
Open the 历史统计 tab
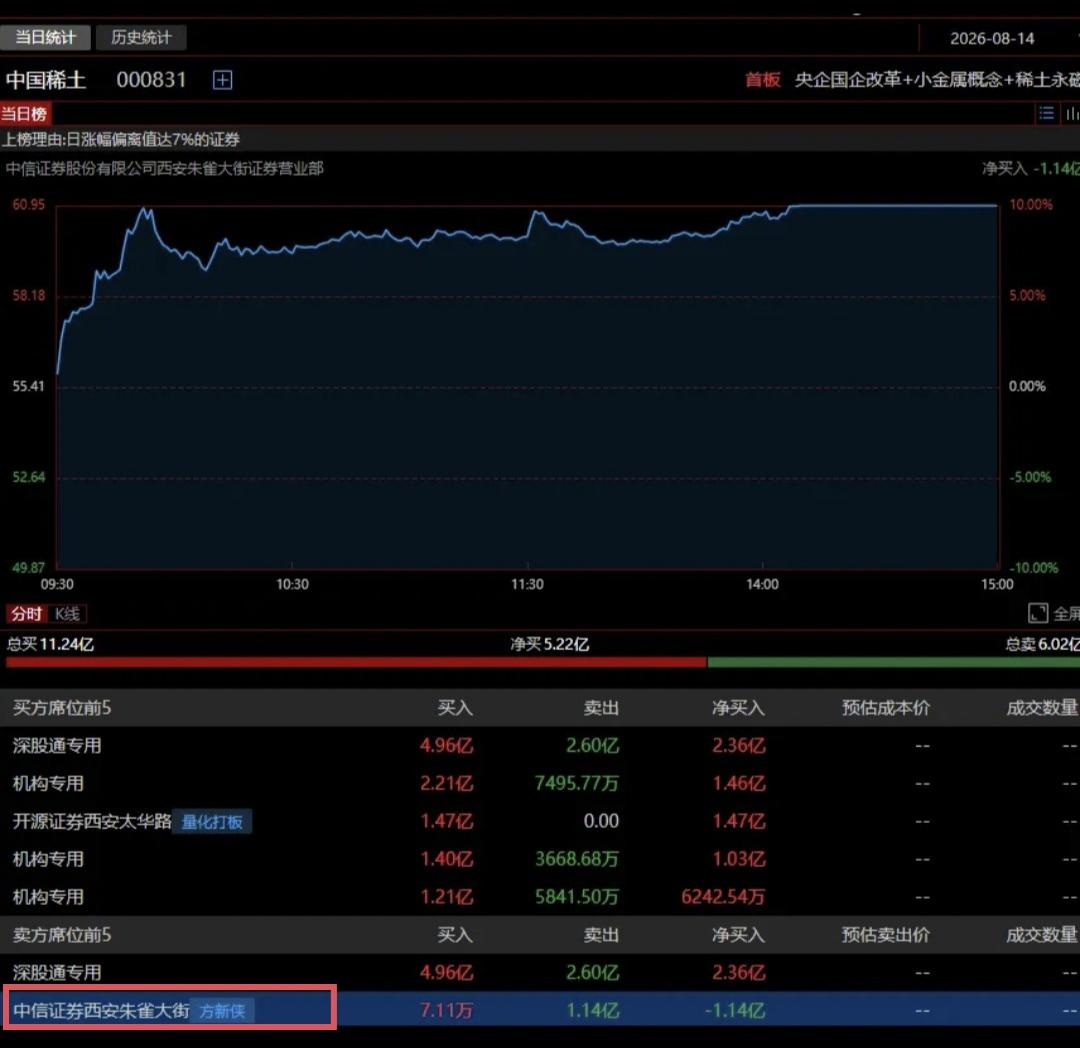click(141, 37)
